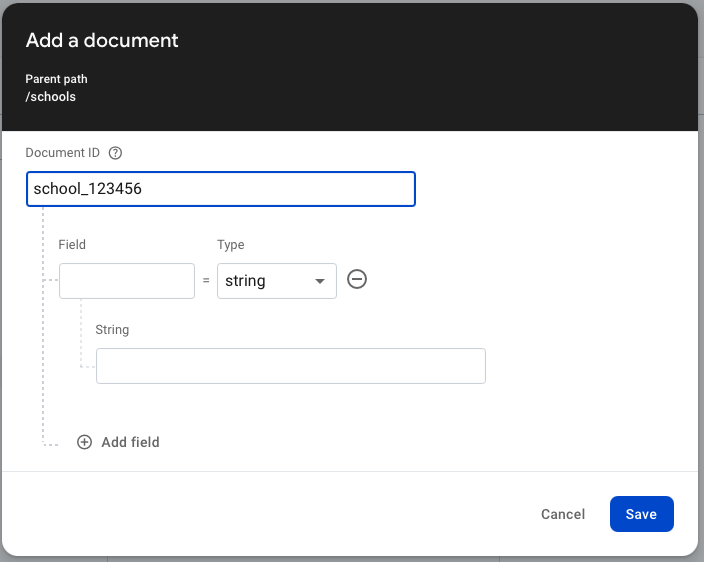
Task: Click the Add field label
Action: (131, 442)
